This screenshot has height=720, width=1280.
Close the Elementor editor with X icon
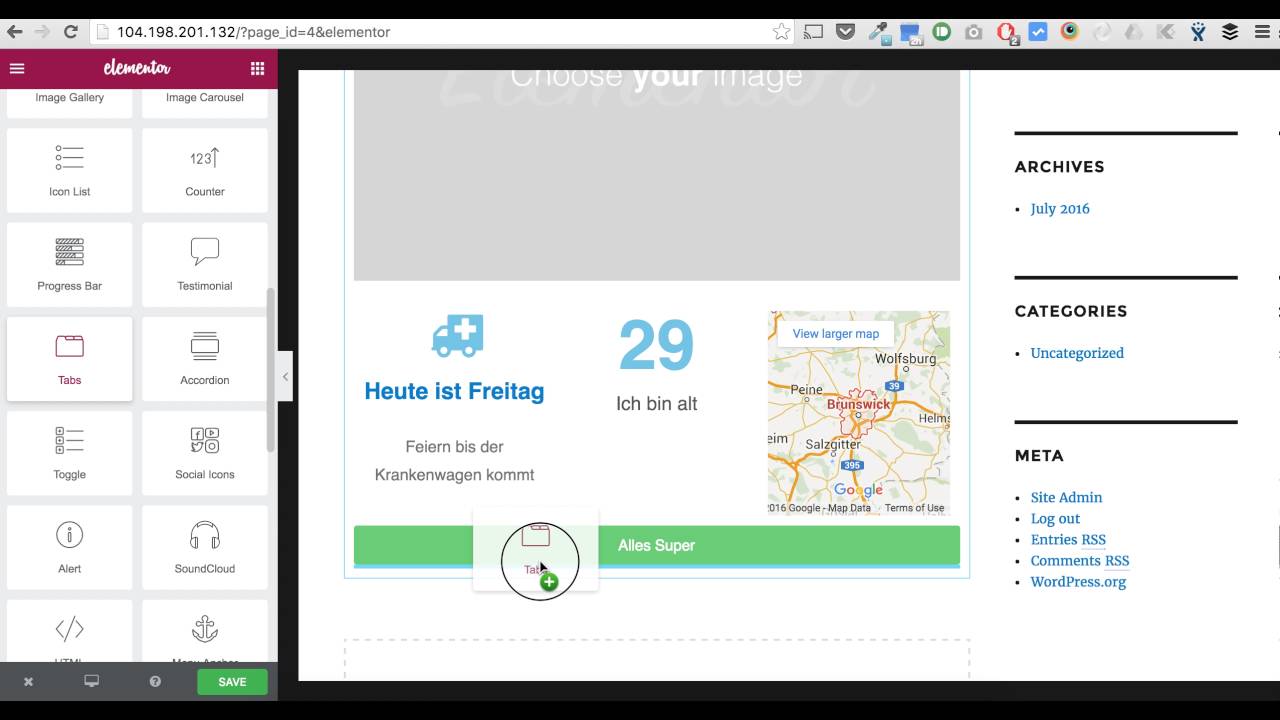[28, 682]
